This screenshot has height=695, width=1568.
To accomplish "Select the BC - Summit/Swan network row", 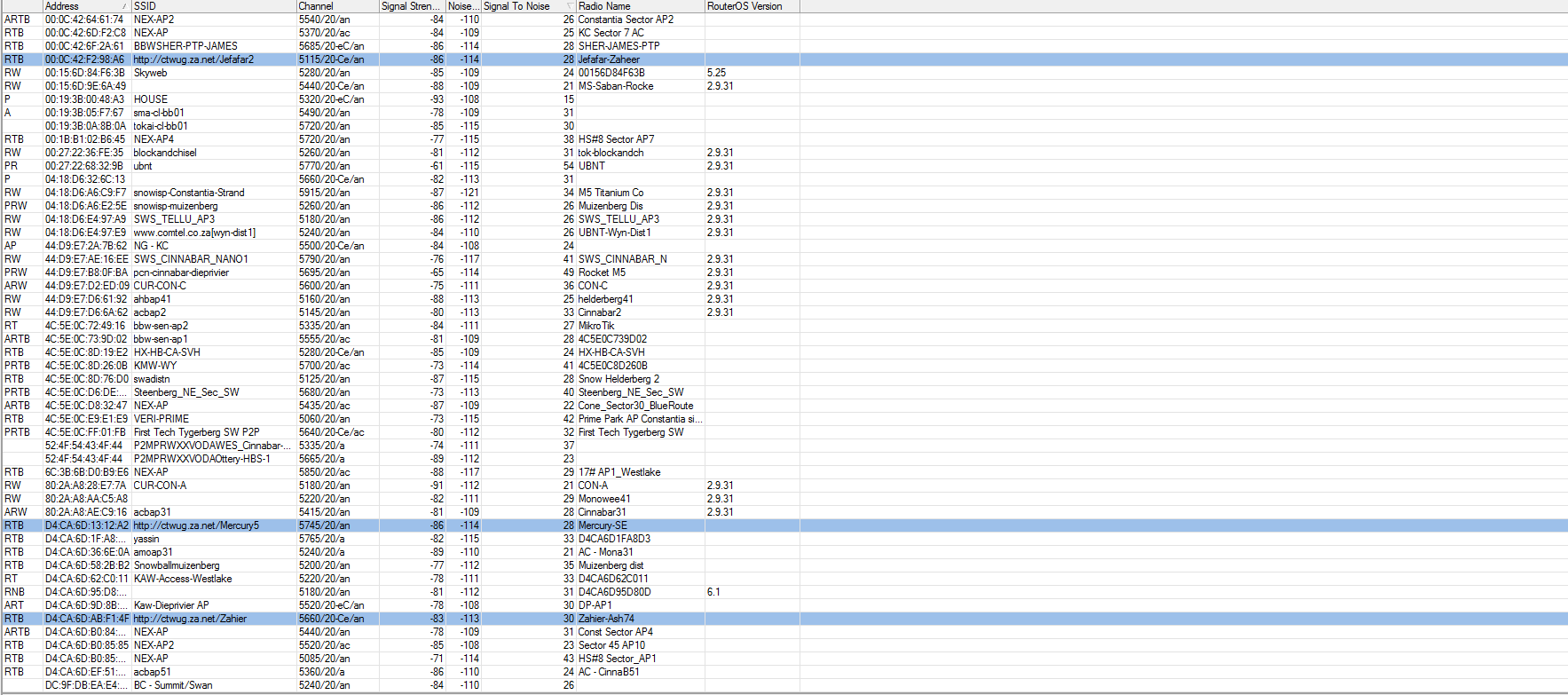I will tap(173, 685).
